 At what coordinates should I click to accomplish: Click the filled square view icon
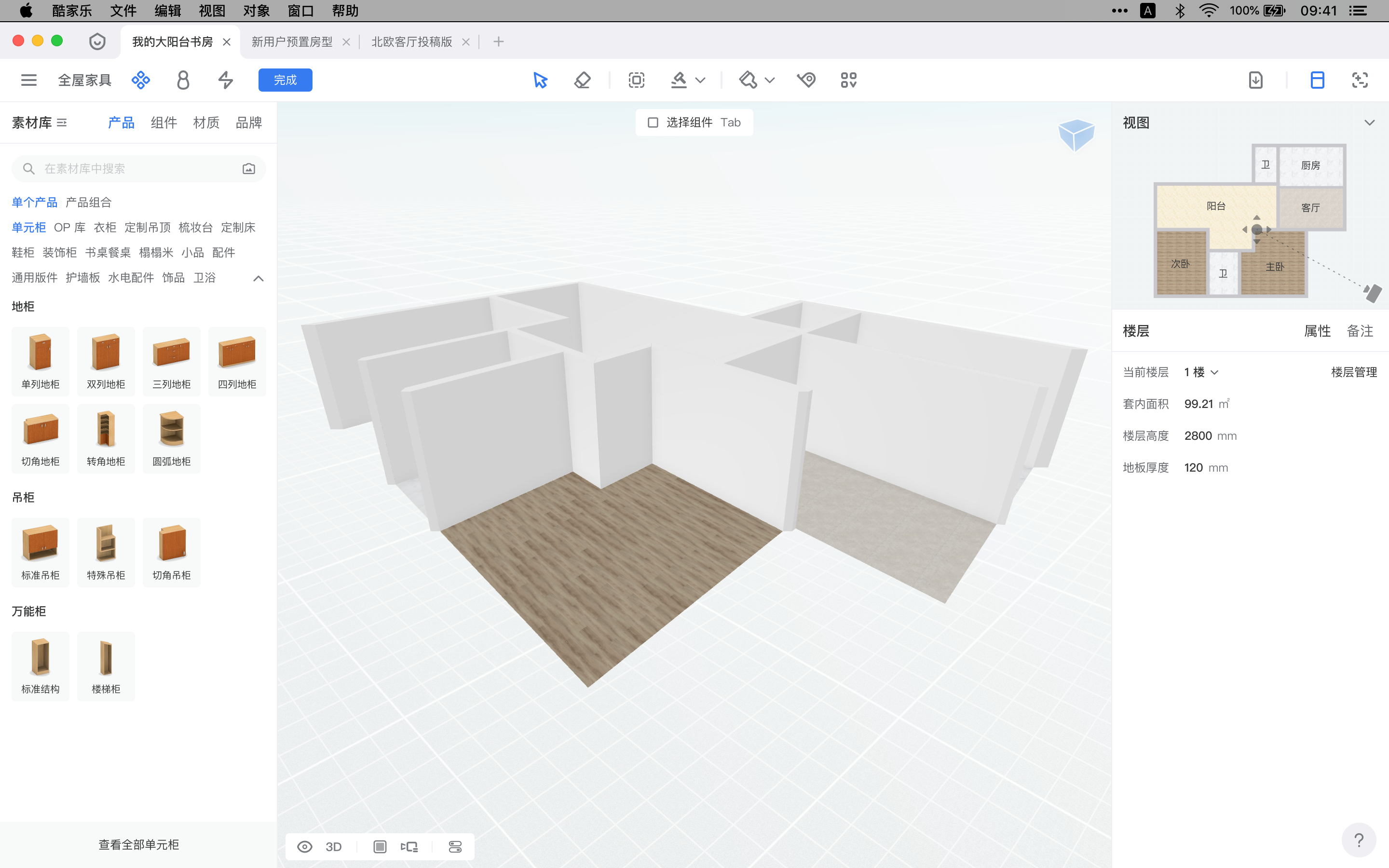380,847
